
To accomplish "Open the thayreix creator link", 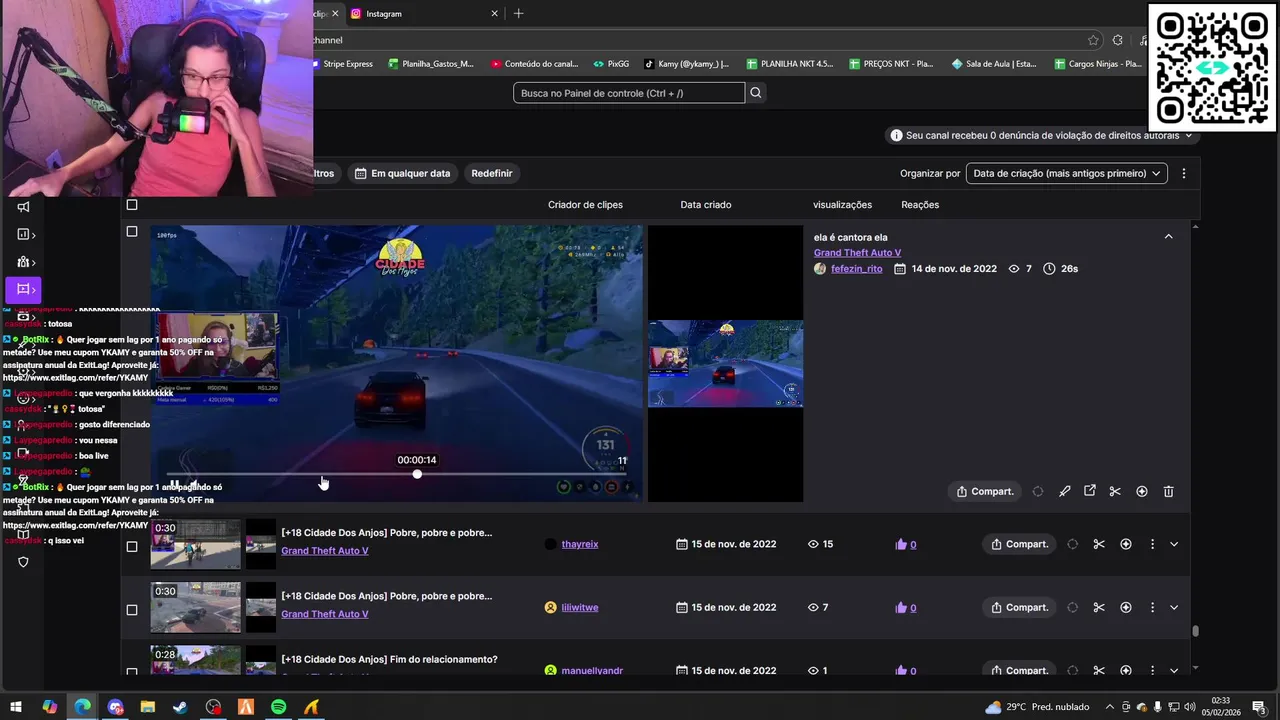I will click(x=580, y=544).
